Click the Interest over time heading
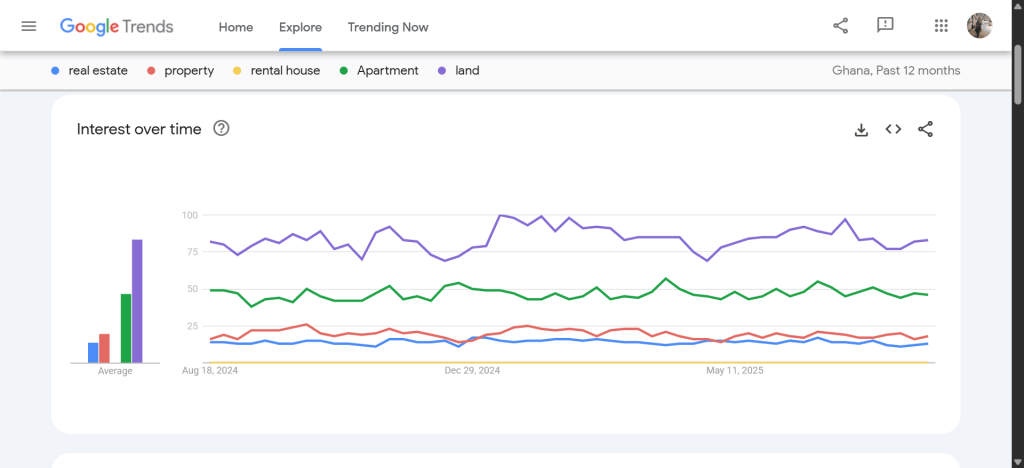This screenshot has width=1024, height=468. point(139,129)
